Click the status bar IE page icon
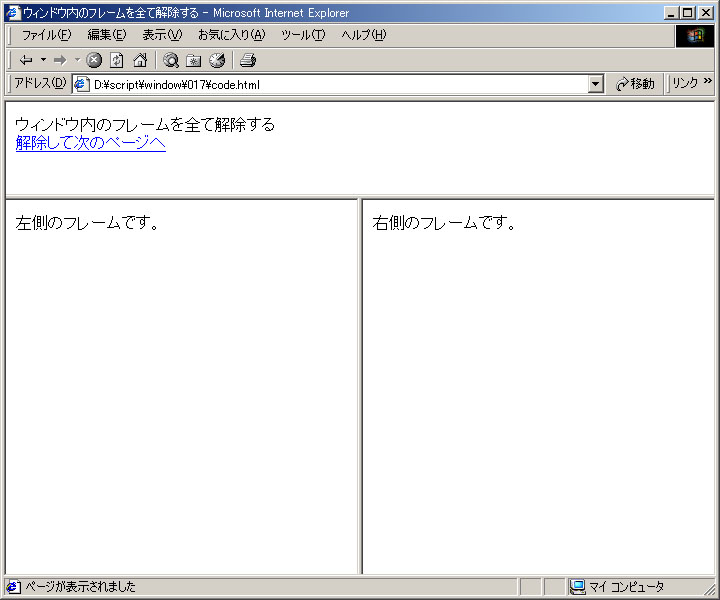Screen dimensions: 720x600 point(13,587)
